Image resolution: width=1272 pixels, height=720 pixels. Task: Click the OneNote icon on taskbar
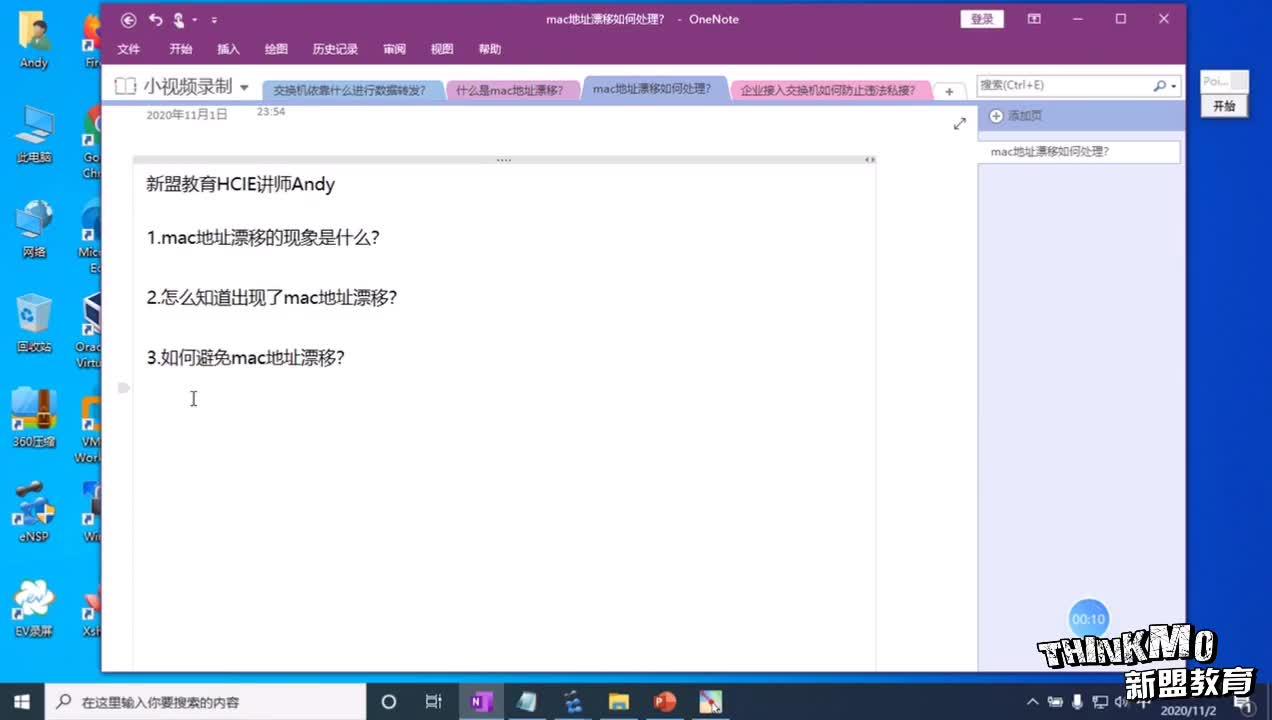tap(481, 702)
